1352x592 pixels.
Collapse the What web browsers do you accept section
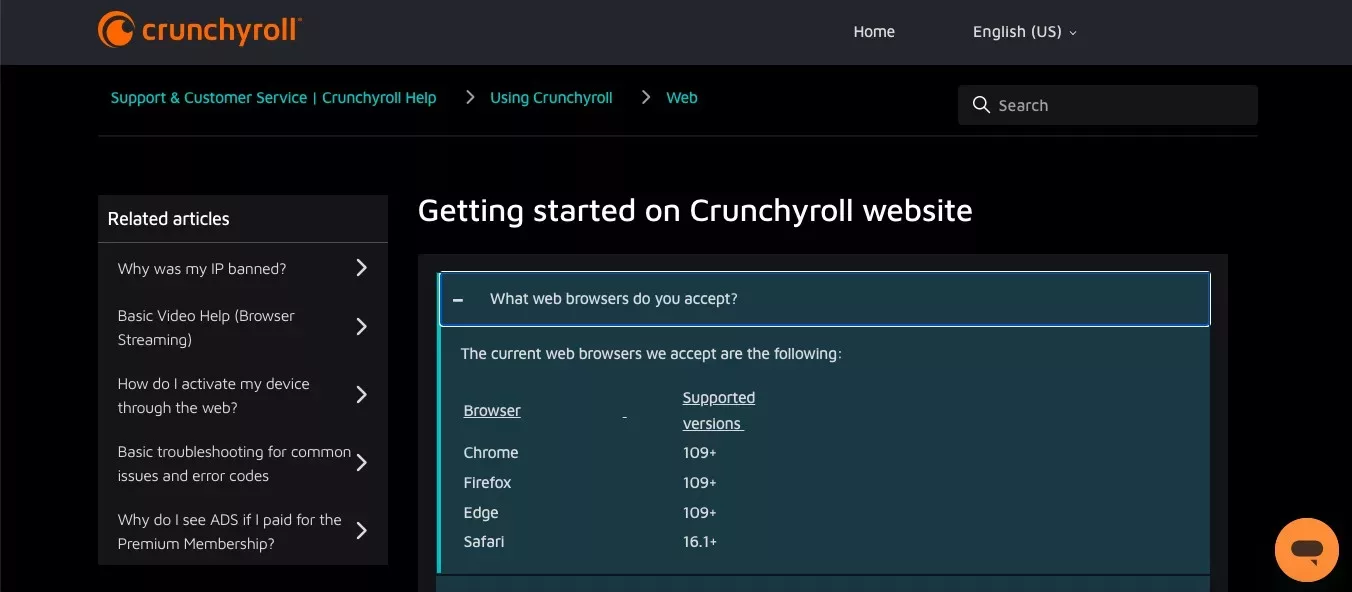point(824,299)
